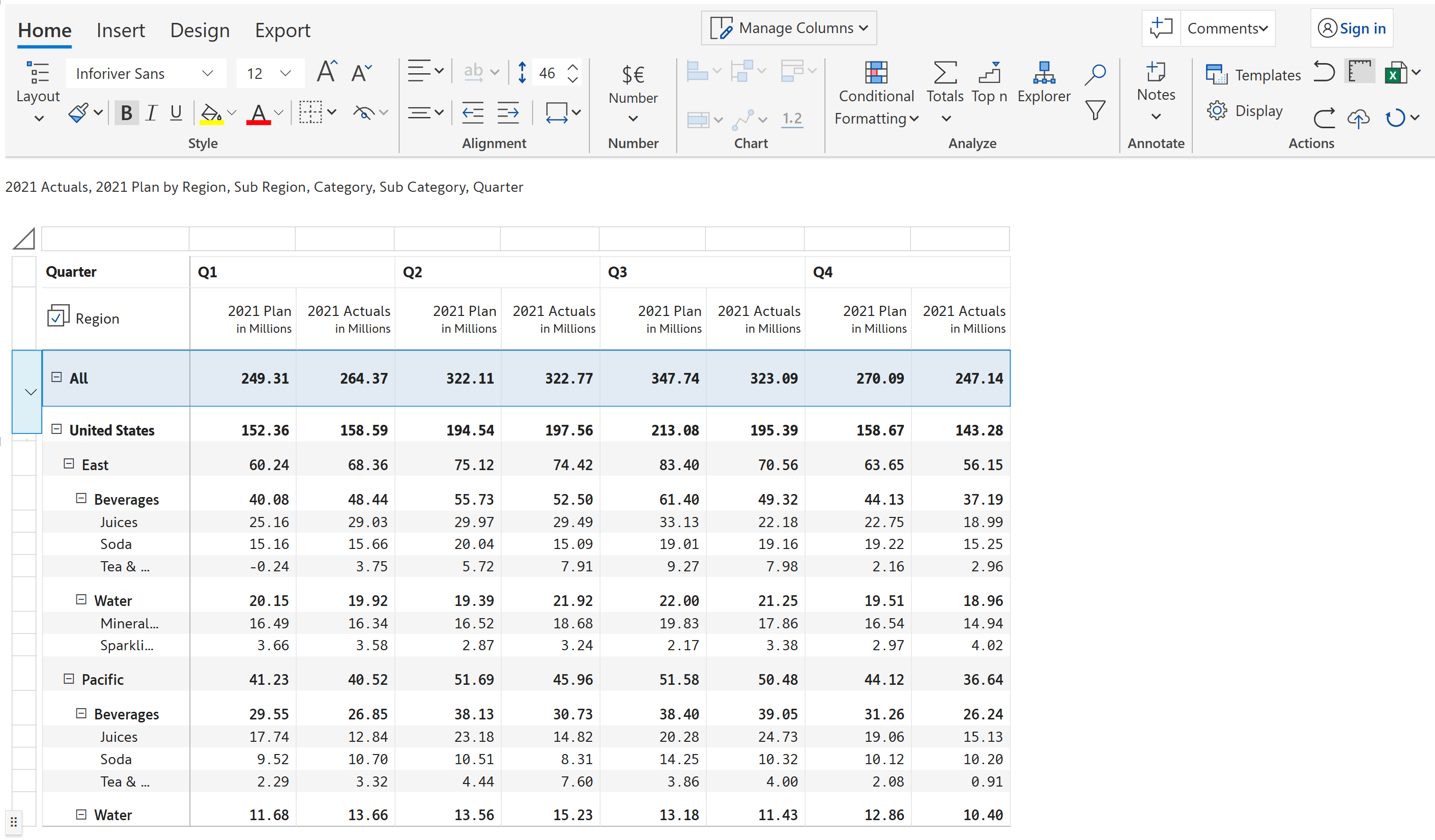Click the Search magnifier icon in Analyze
The width and height of the screenshot is (1435, 840).
[x=1095, y=74]
